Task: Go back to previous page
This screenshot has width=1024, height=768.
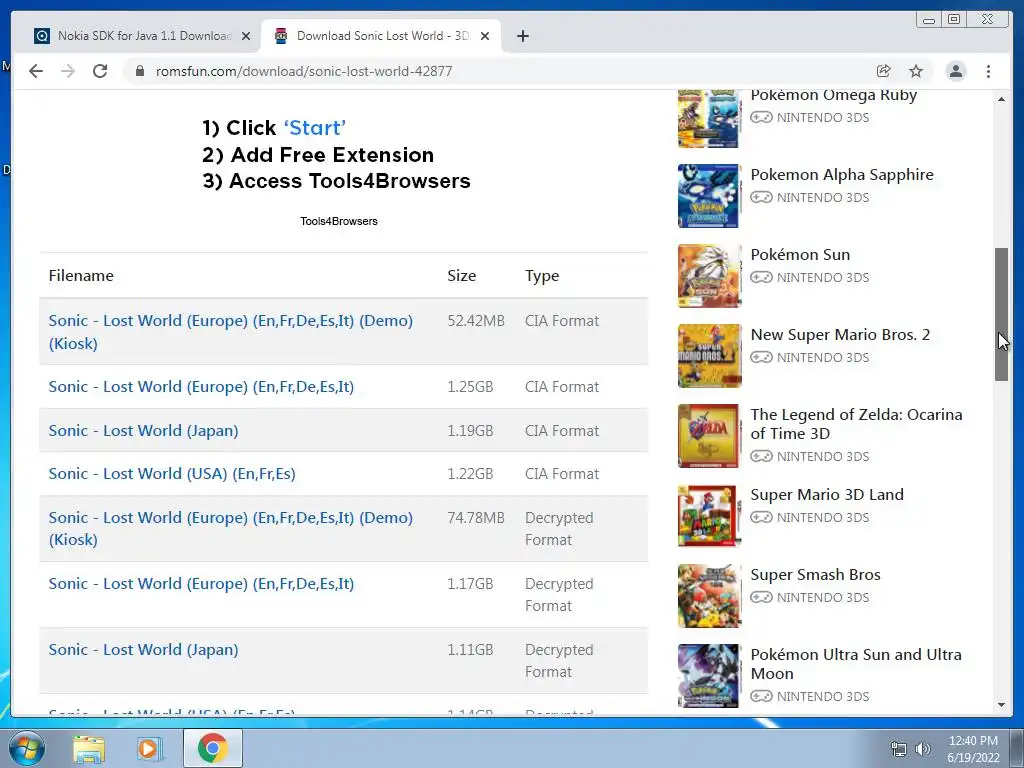Action: point(36,71)
